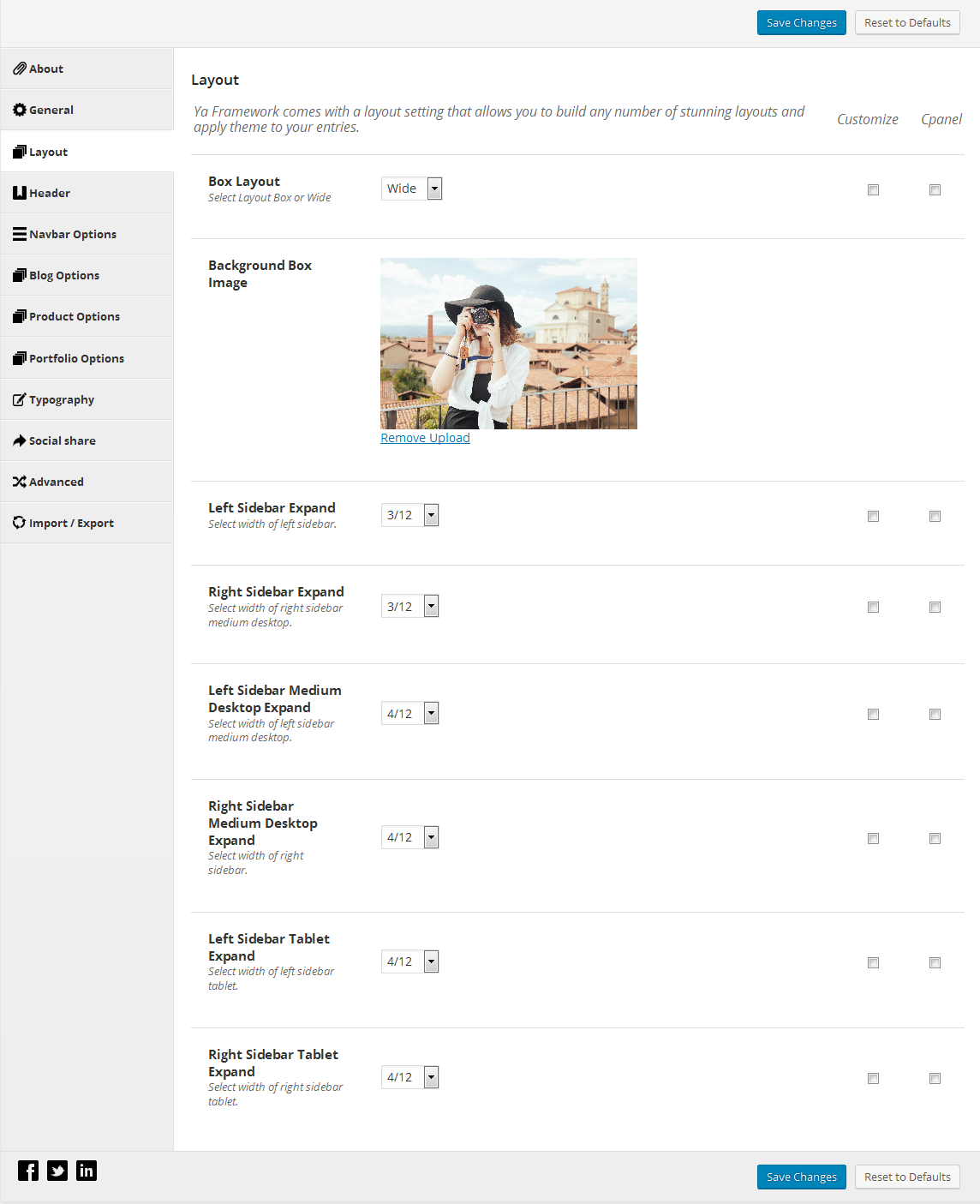Image resolution: width=980 pixels, height=1204 pixels.
Task: Click the Blog Options icon
Action: point(20,275)
